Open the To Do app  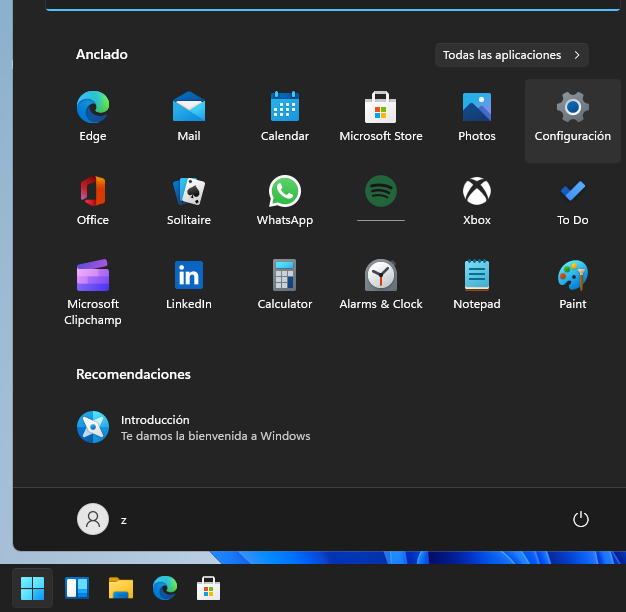point(573,200)
